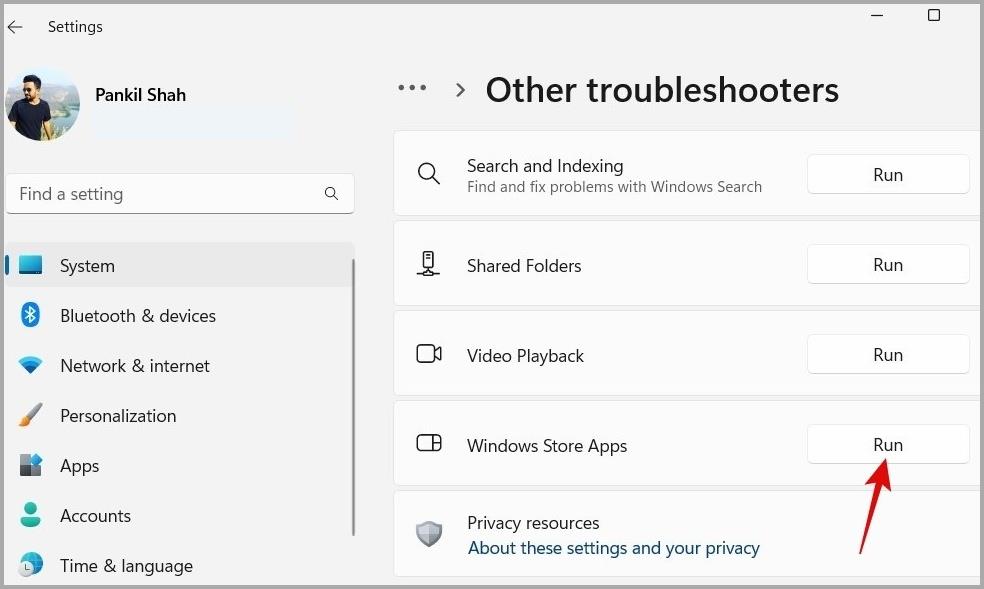Click the Personalization paintbrush icon
The height and width of the screenshot is (589, 984).
(30, 415)
